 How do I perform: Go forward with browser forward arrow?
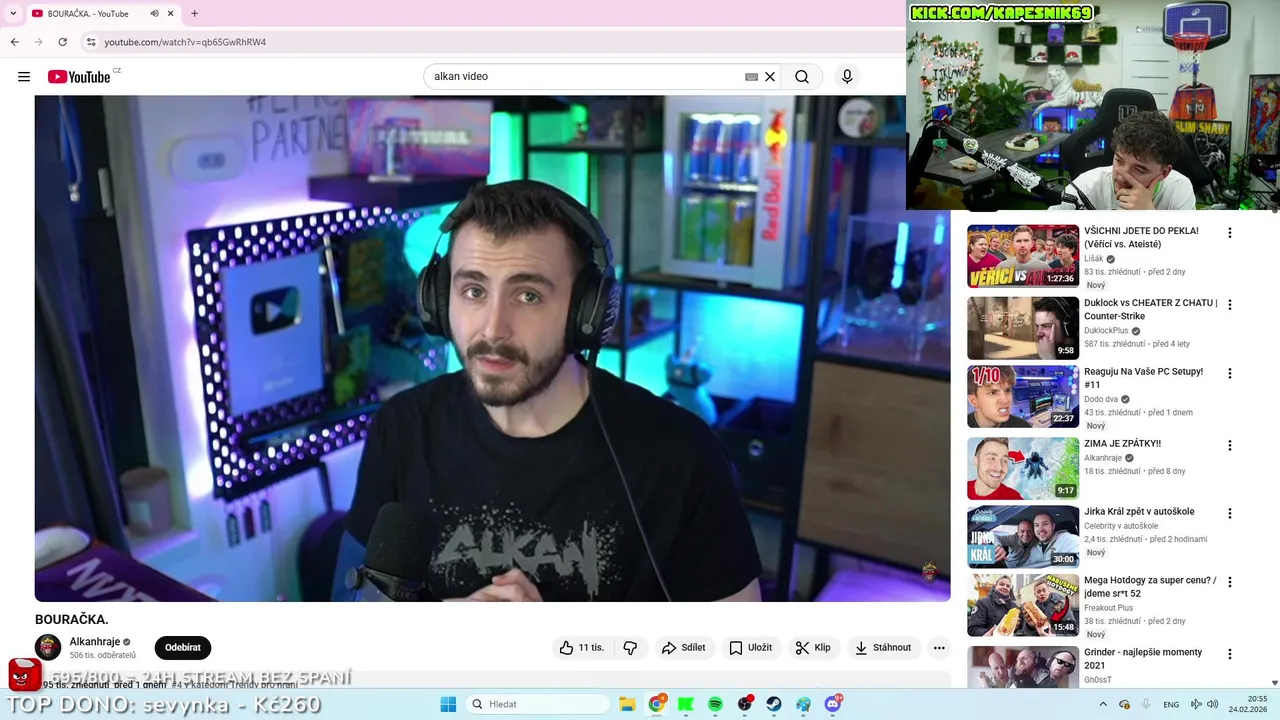click(38, 42)
